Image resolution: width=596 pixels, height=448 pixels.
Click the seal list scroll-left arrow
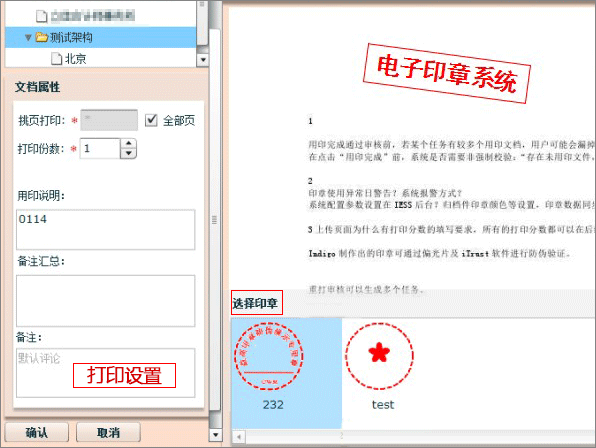tap(238, 437)
